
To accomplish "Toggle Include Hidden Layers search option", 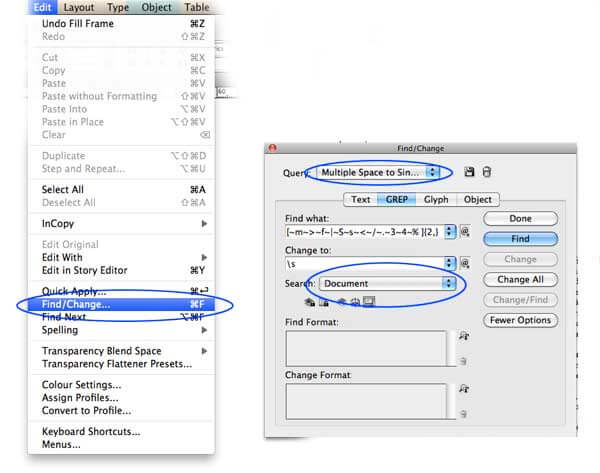I will [342, 302].
